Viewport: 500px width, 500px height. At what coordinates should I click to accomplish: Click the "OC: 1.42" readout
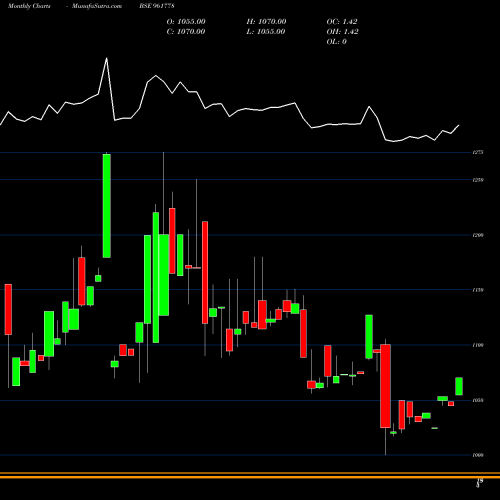tap(342, 22)
